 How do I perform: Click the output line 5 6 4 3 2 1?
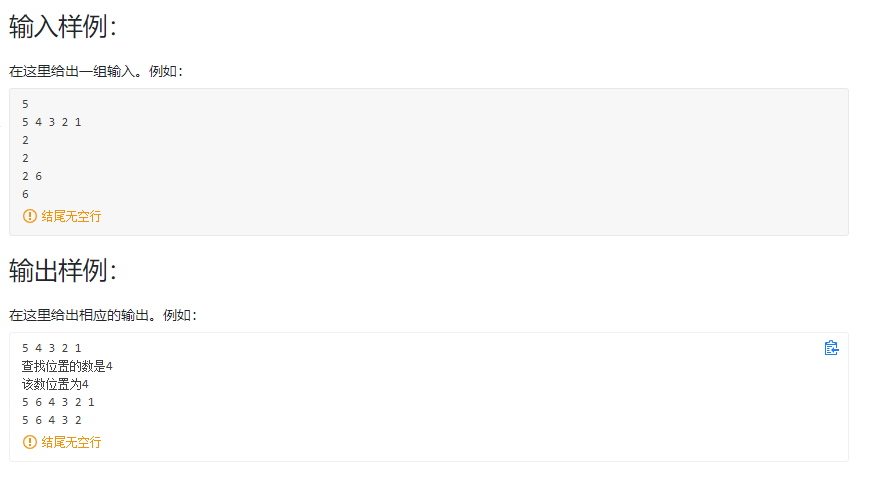coord(58,402)
